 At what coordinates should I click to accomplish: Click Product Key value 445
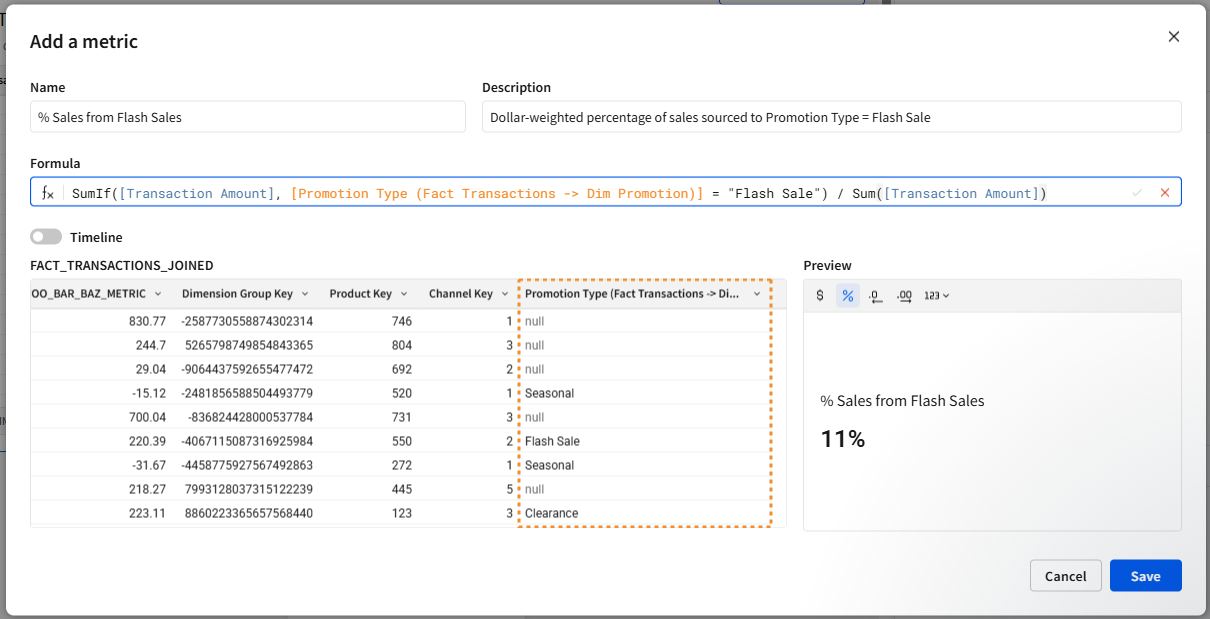click(x=402, y=489)
